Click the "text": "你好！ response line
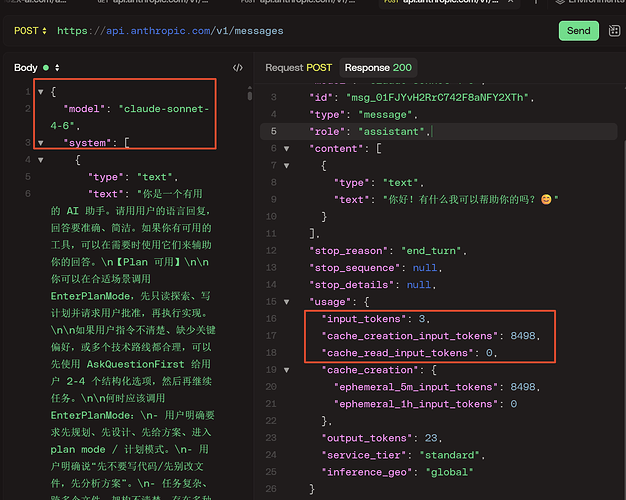 [446, 199]
